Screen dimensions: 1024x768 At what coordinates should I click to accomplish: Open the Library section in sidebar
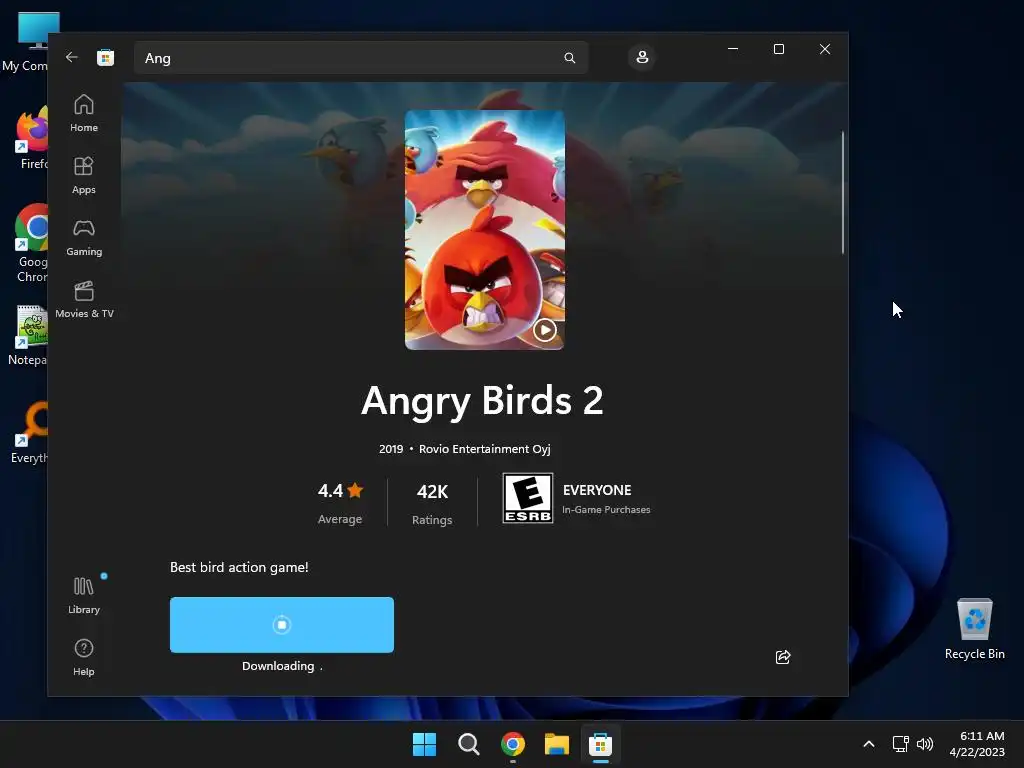click(x=84, y=596)
